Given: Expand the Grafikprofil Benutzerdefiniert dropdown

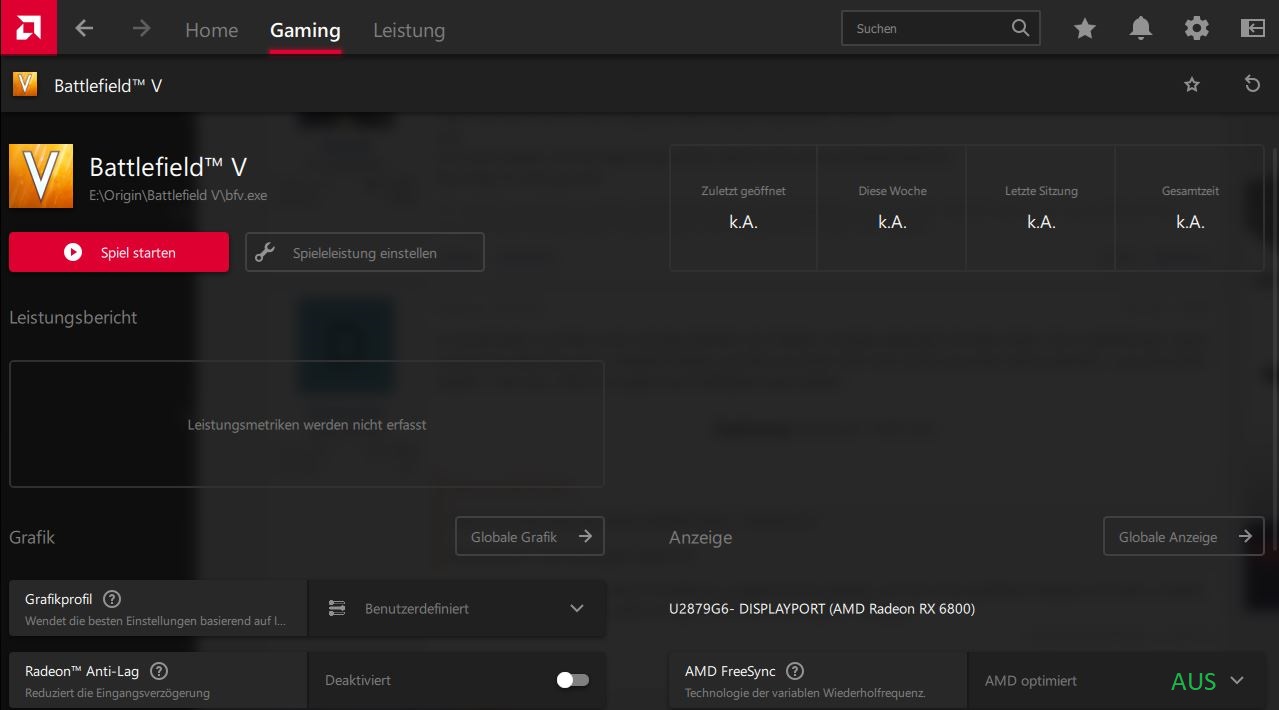Looking at the screenshot, I should (x=457, y=608).
